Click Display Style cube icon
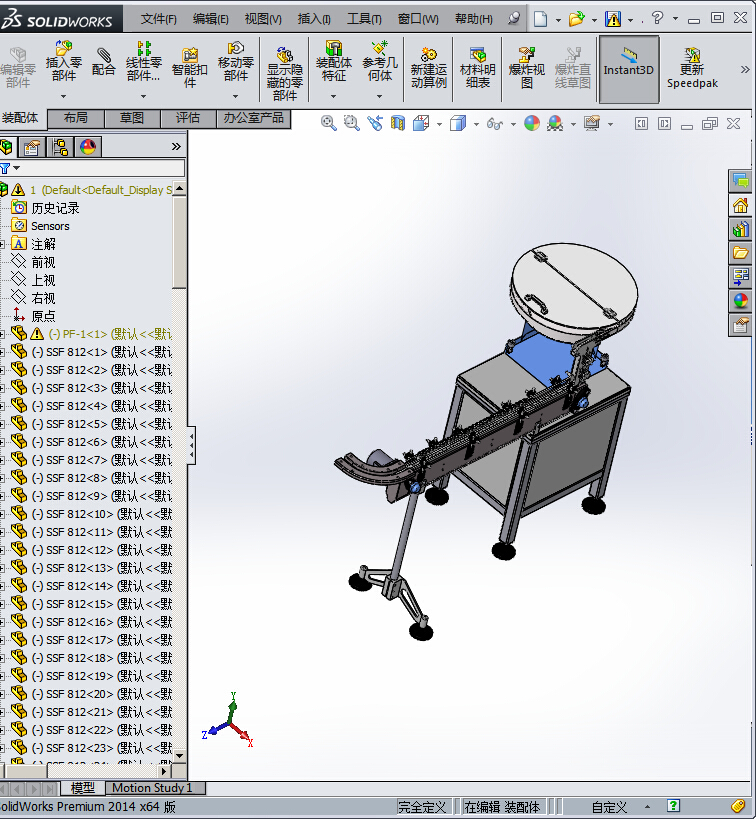 point(458,123)
